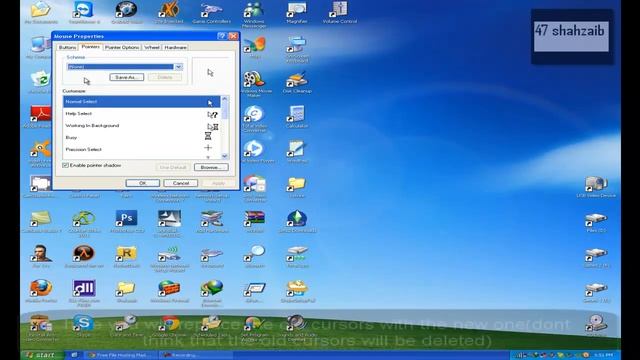Switch to Buttons tab in Mouse Properties
This screenshot has height=360, width=640.
[67, 47]
